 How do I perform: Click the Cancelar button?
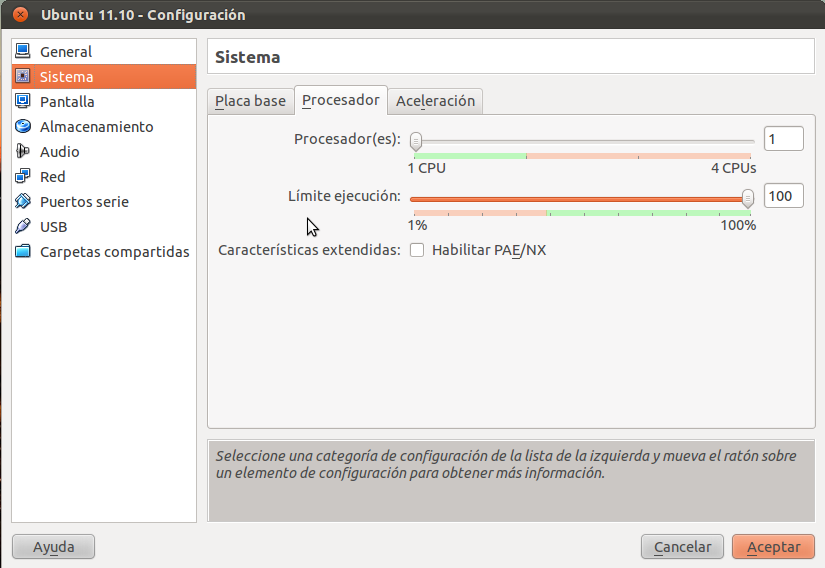pyautogui.click(x=682, y=547)
